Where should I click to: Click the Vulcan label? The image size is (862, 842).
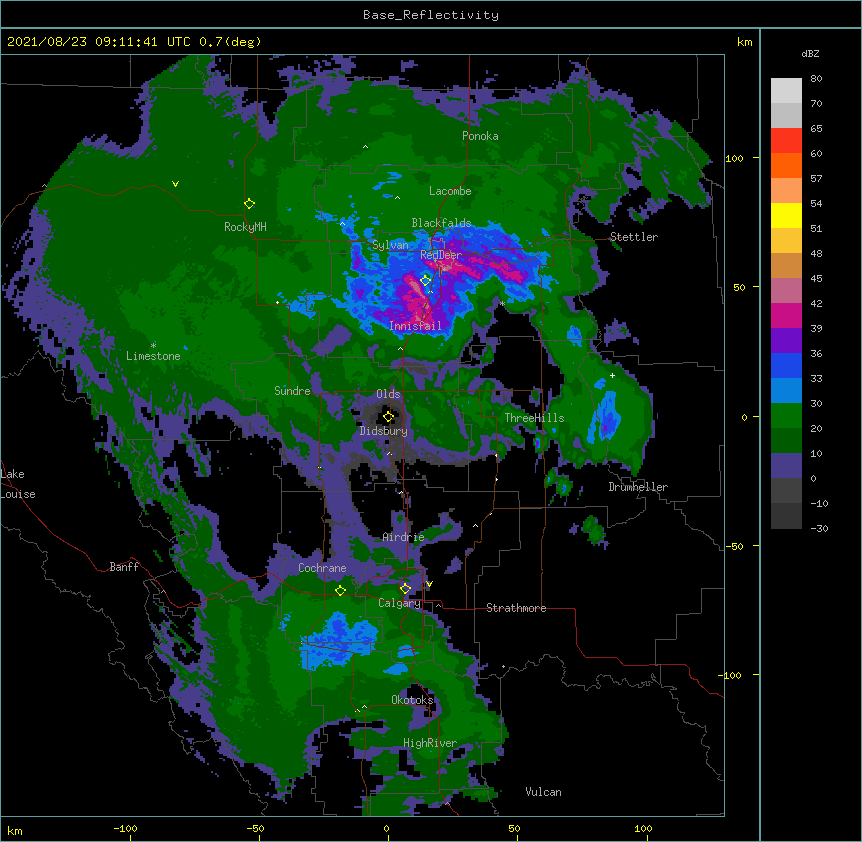[x=543, y=792]
